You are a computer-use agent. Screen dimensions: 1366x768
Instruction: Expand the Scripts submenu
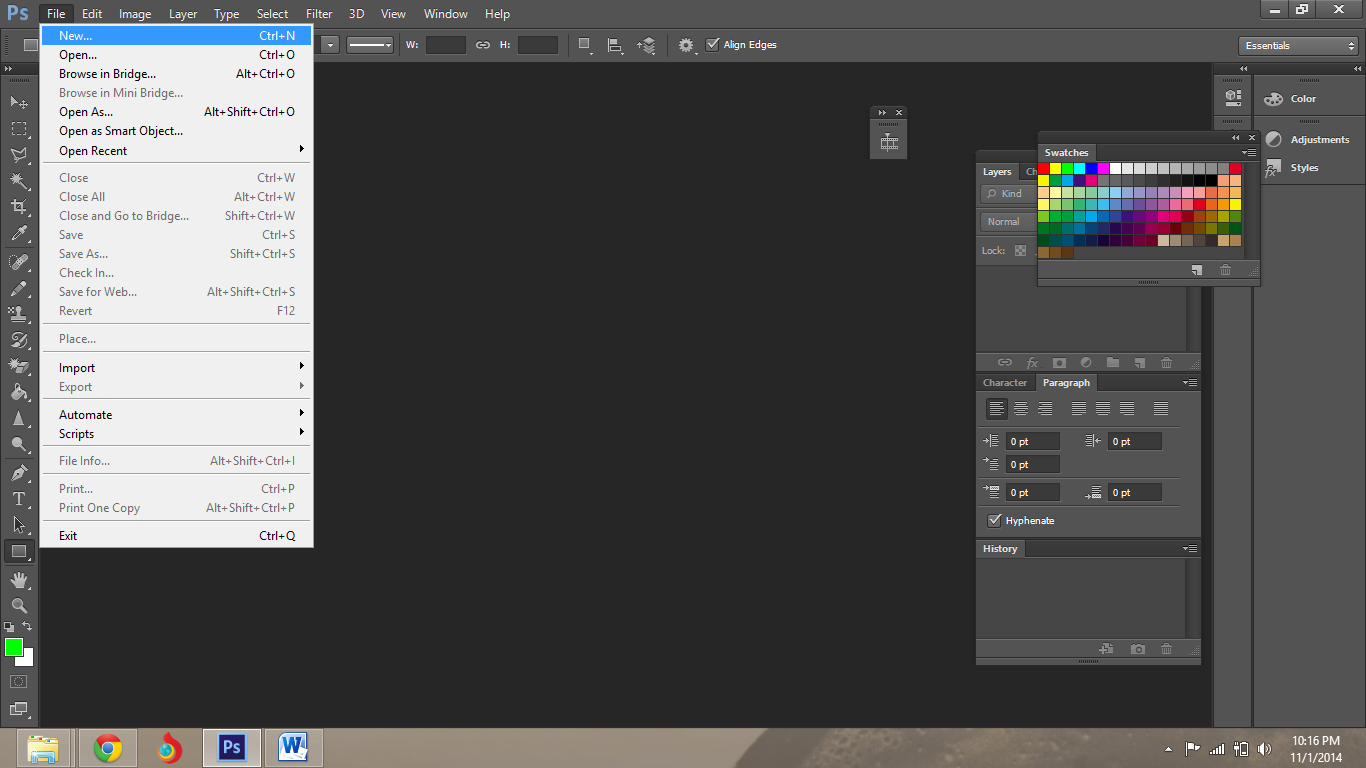point(177,434)
